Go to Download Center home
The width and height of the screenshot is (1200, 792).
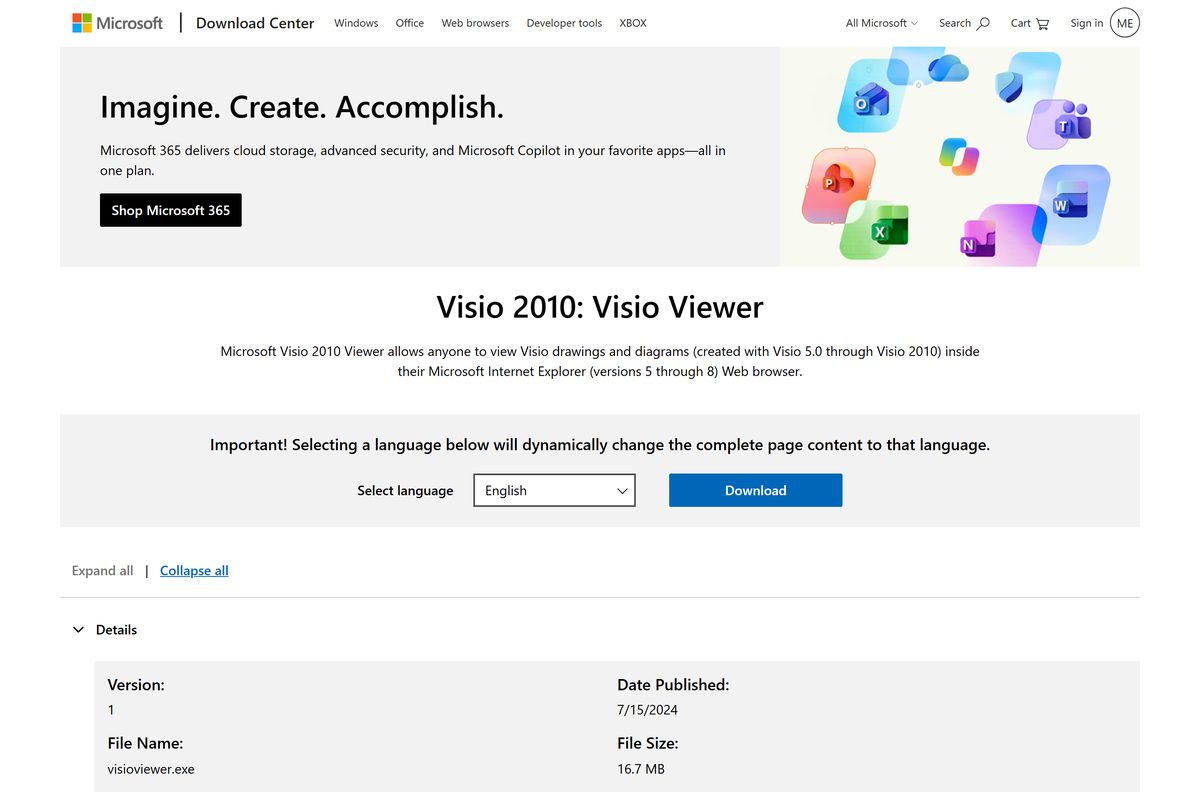coord(255,22)
